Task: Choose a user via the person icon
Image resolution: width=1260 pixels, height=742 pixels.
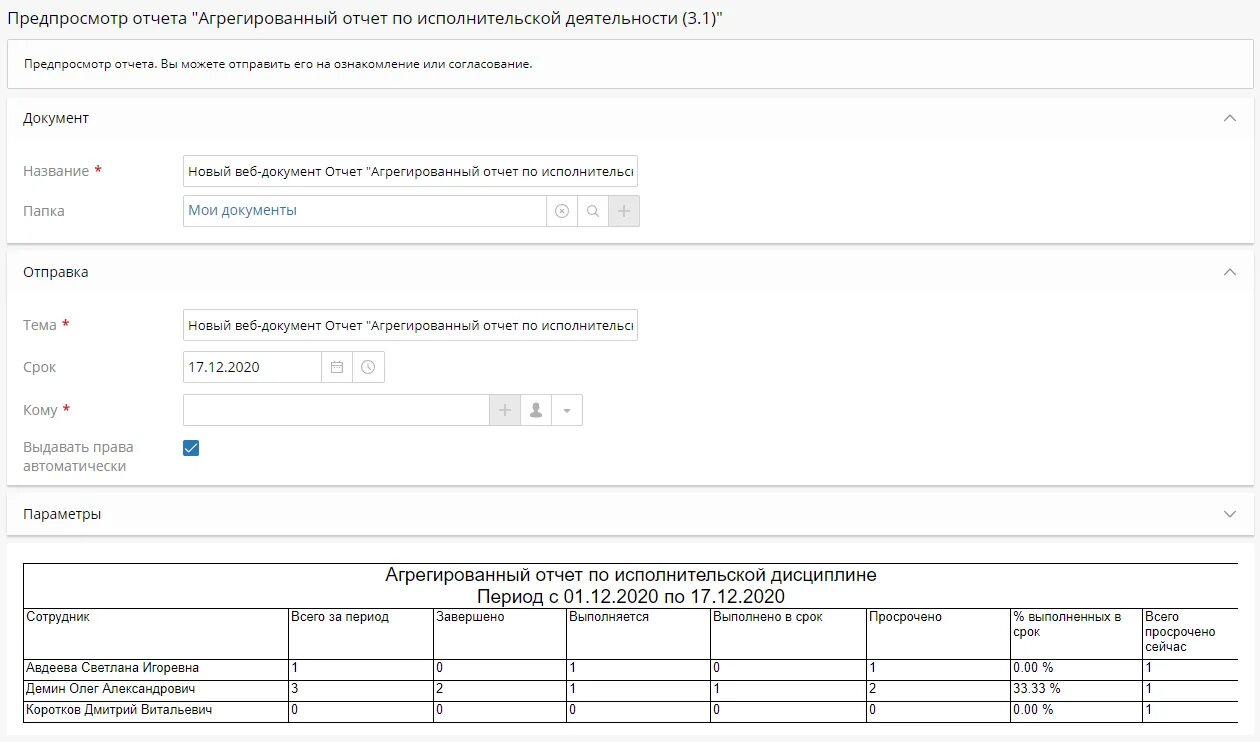Action: click(536, 410)
